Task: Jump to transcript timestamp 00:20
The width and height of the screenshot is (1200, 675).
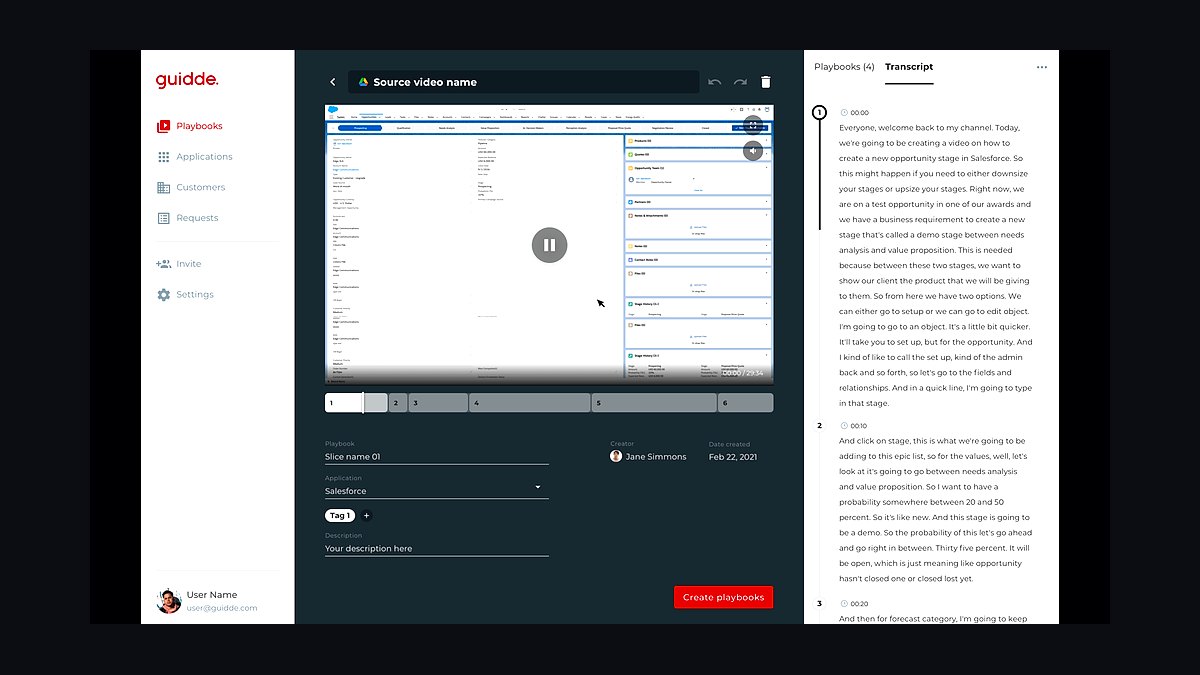Action: click(x=855, y=604)
